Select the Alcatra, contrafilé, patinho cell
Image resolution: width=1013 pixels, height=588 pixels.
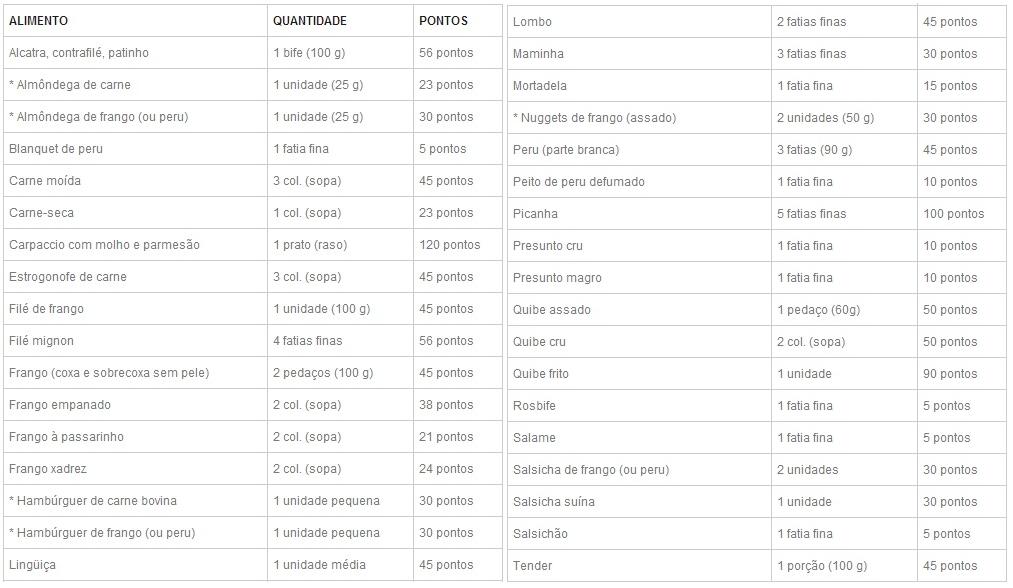coord(78,53)
